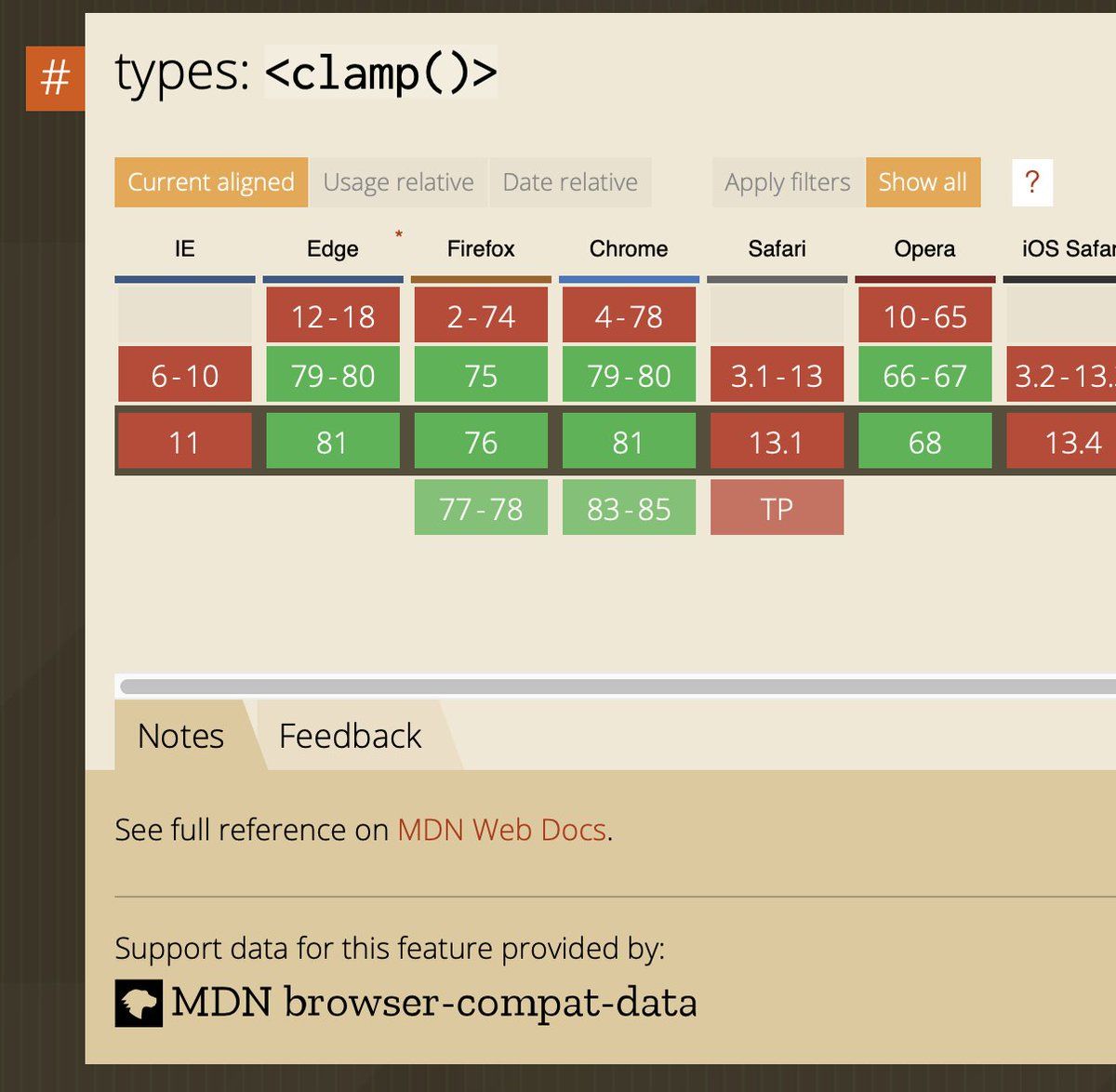
Task: Select Safari TP cell
Action: pos(777,508)
